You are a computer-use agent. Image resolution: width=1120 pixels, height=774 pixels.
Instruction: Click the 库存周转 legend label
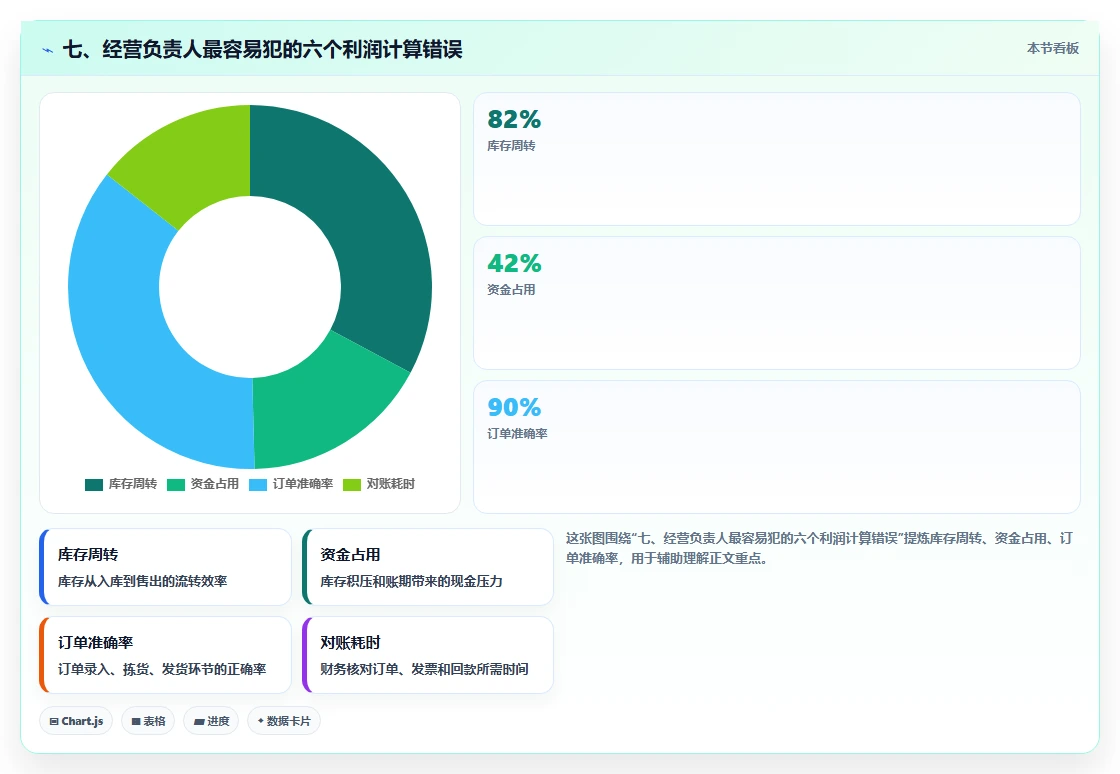point(133,484)
